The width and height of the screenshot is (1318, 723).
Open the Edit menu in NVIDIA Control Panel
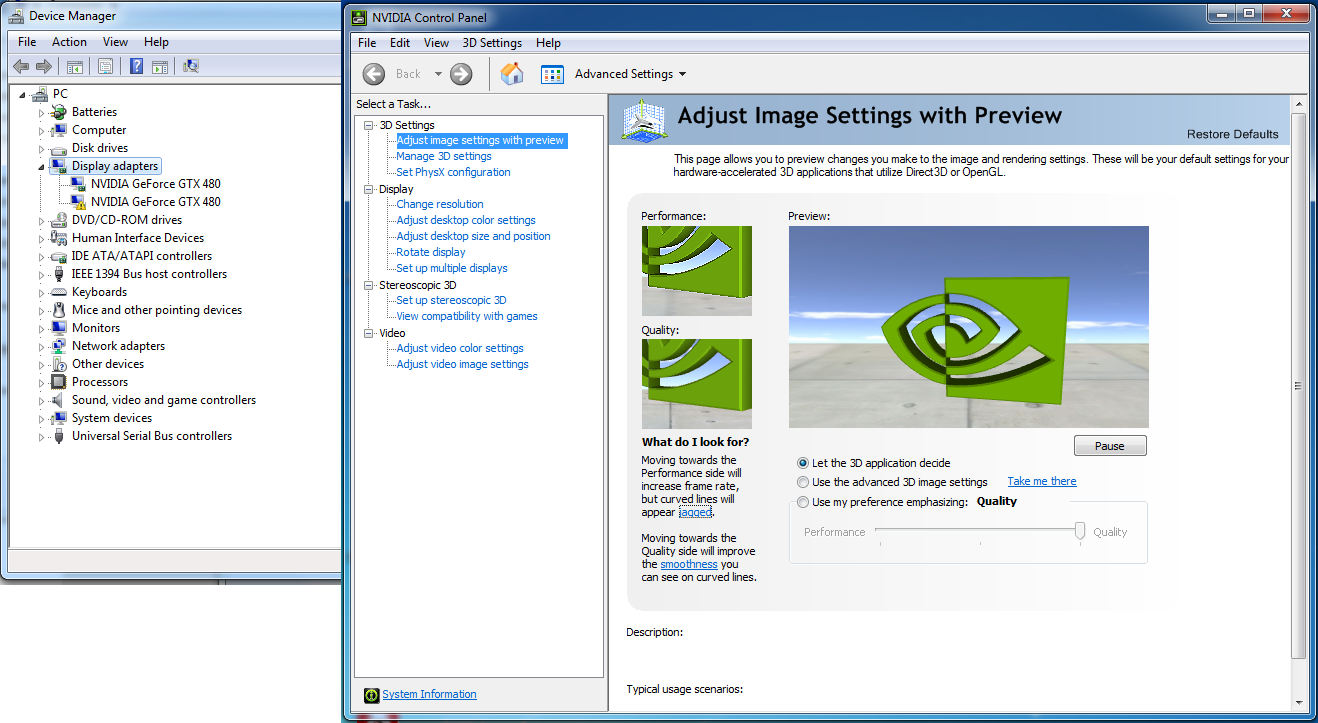[400, 43]
